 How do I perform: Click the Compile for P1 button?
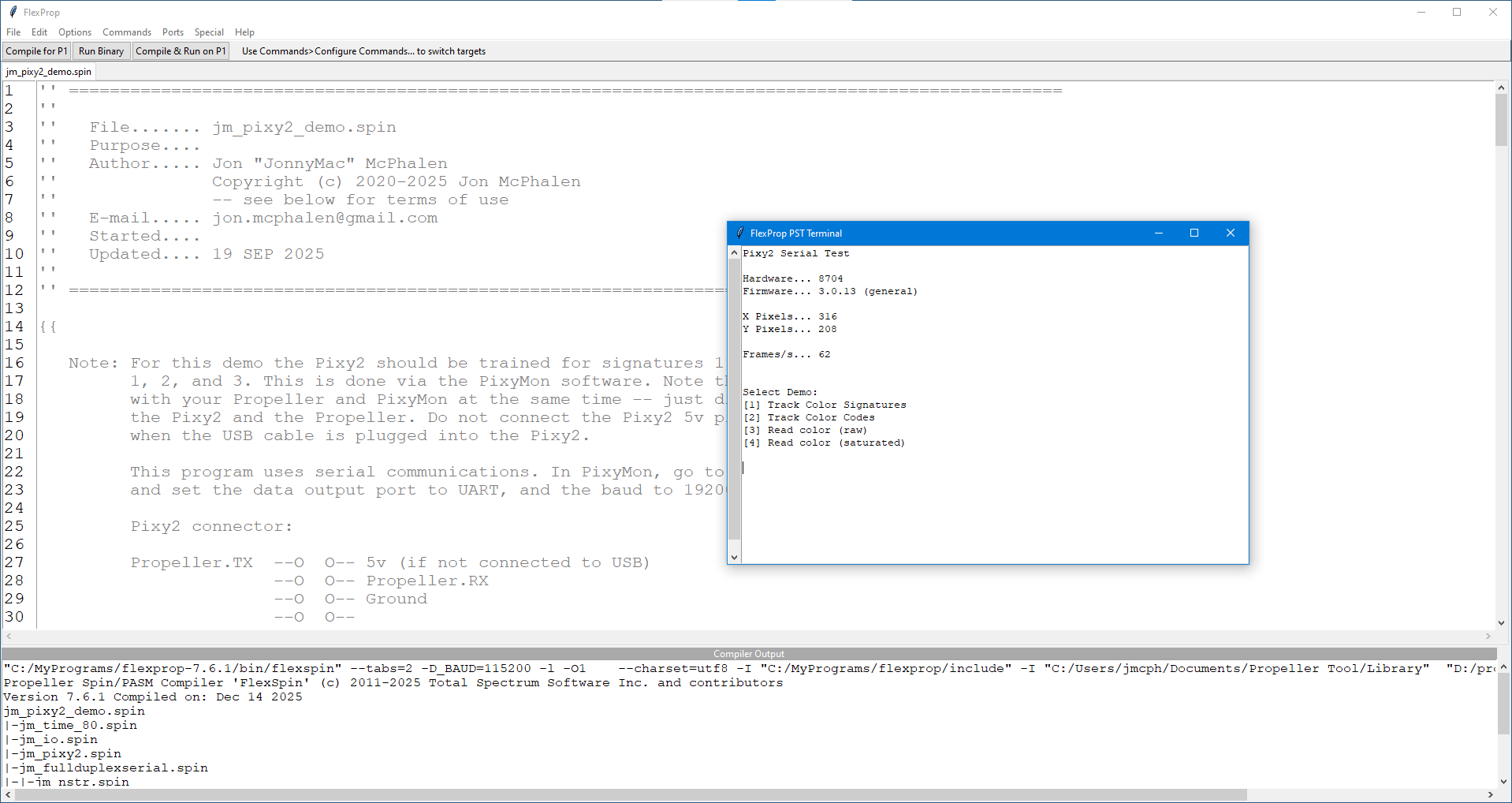(x=37, y=51)
